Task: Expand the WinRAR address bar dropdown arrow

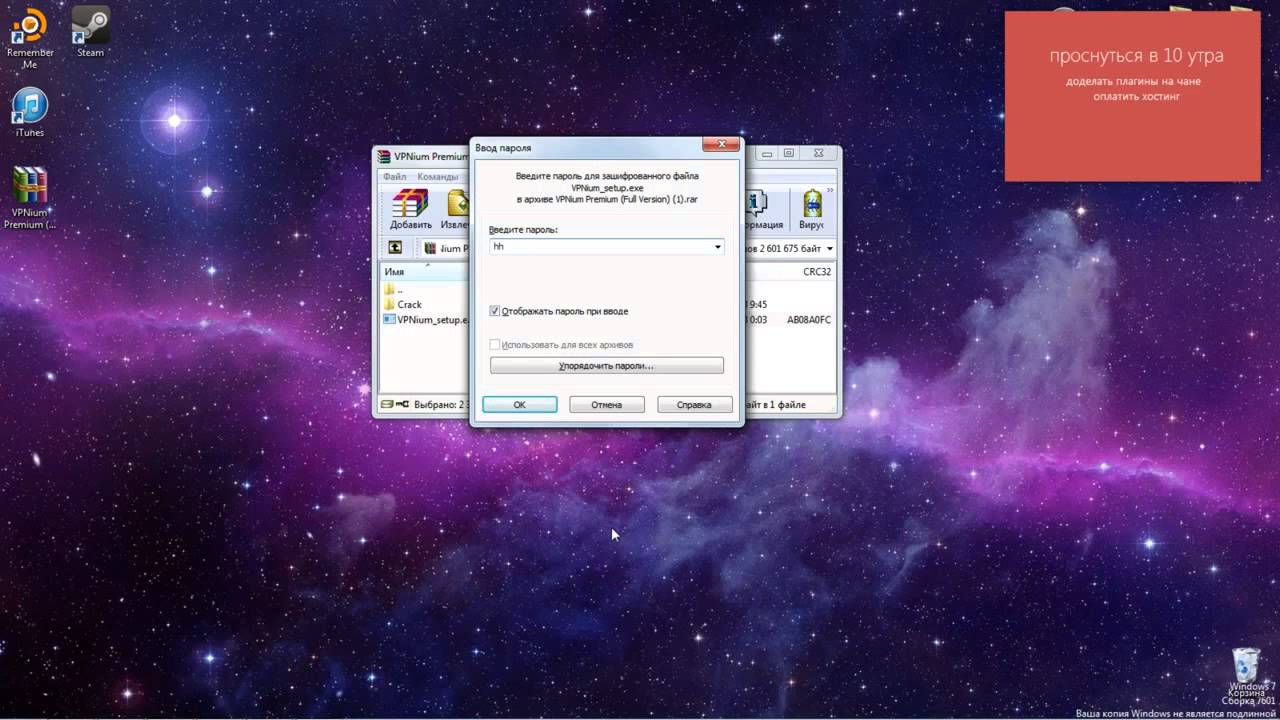Action: pyautogui.click(x=829, y=248)
